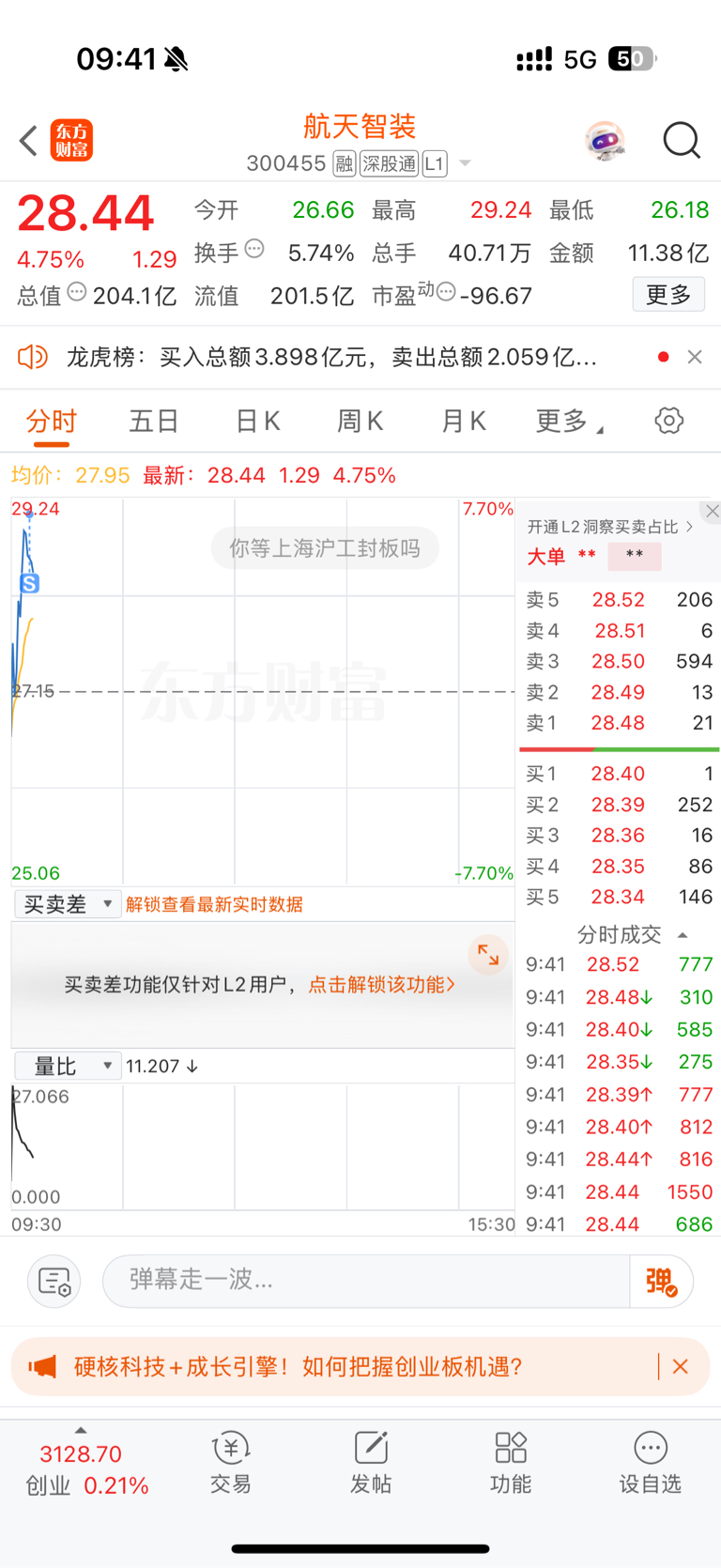Tap the 均价 27.95 label
This screenshot has width=721, height=1568.
(x=70, y=475)
